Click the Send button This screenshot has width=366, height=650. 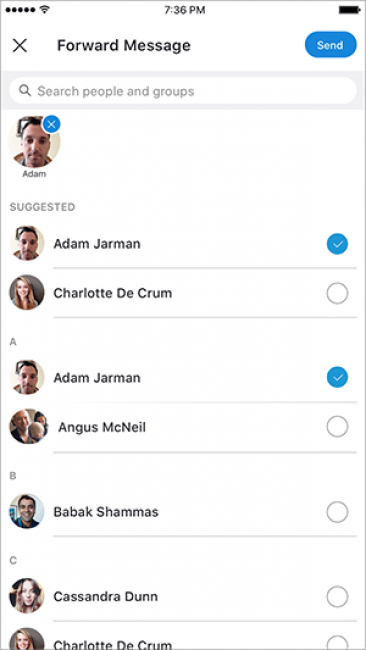pos(330,45)
